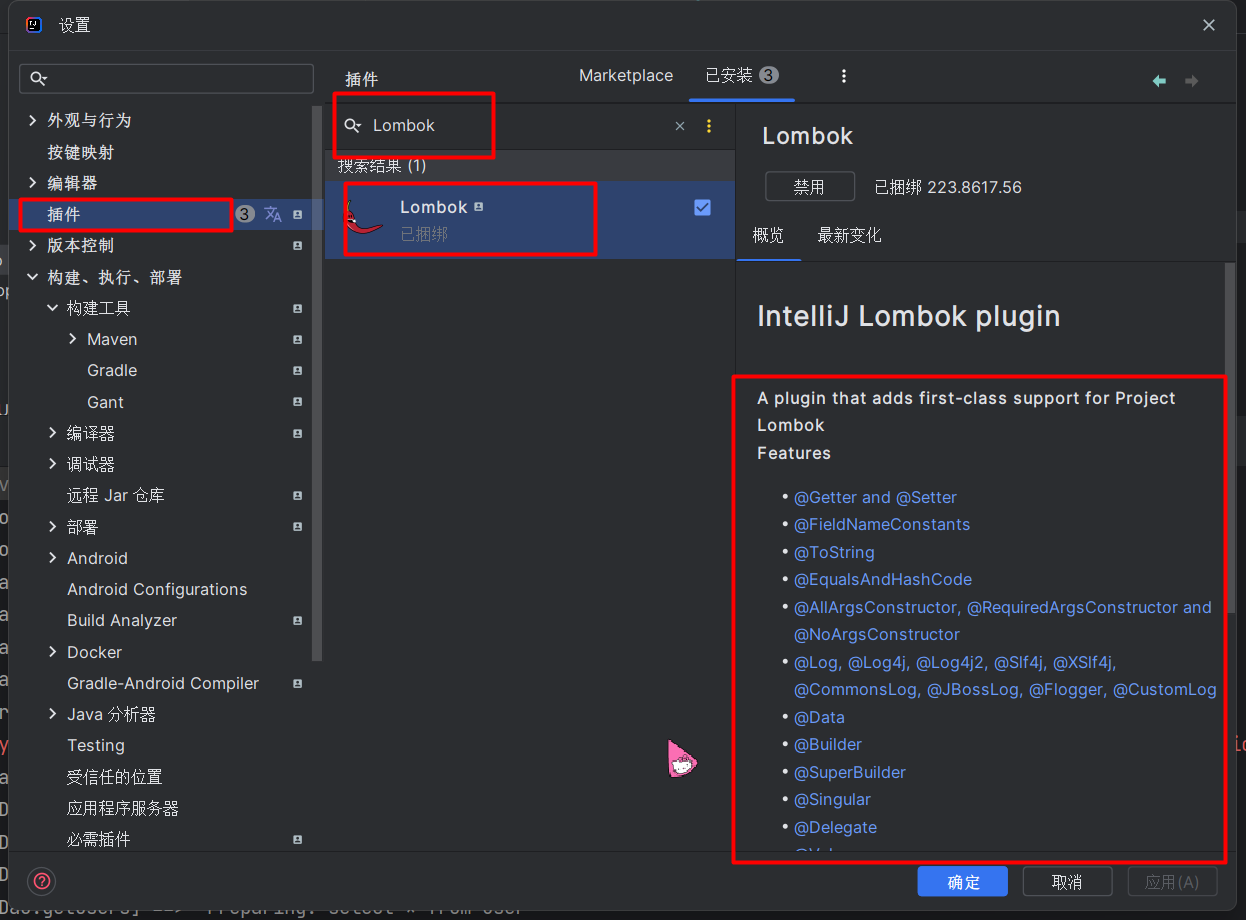Click the bundled badge next to the Lombok name
Screen dimensions: 1246x920
[479, 207]
